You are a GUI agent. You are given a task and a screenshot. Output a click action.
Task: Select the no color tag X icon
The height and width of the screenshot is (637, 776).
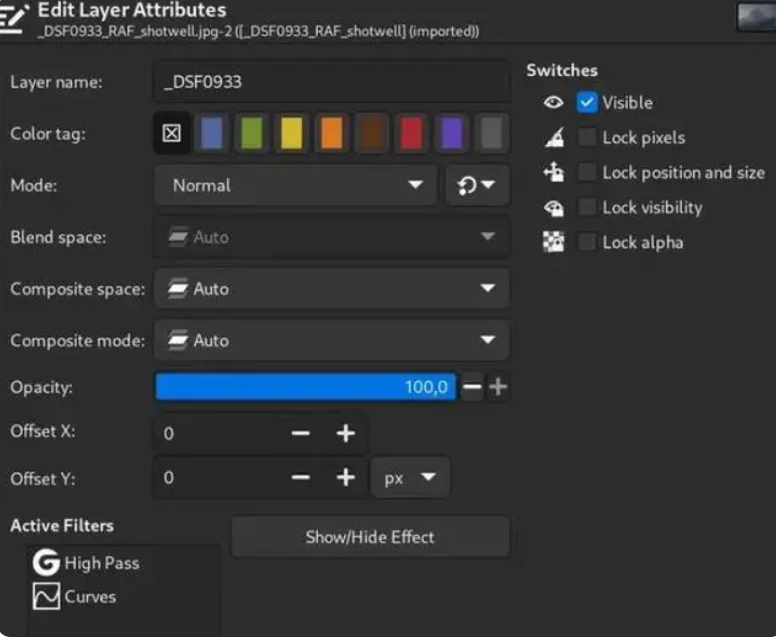(x=172, y=133)
